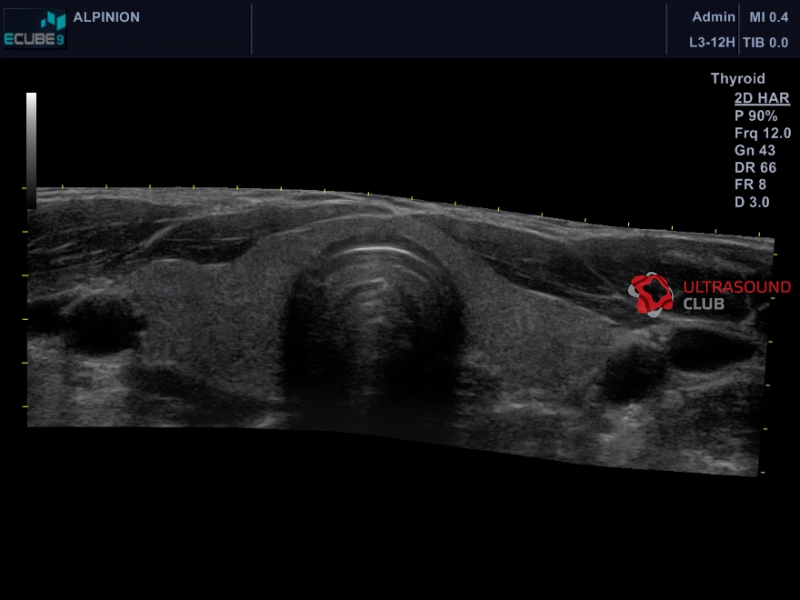Click the MI 0.4 value
Screen dimensions: 800x600
[x=768, y=17]
